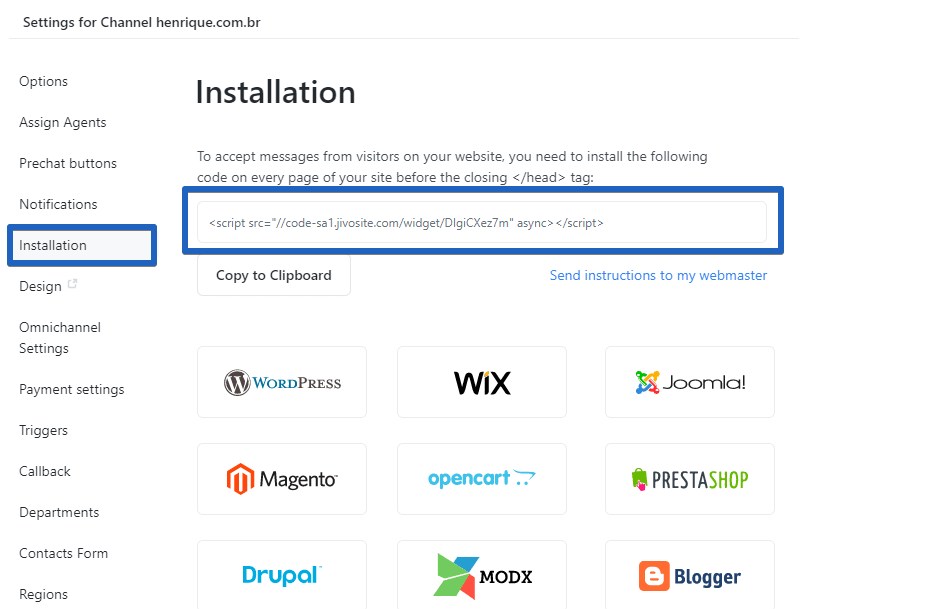Choose the Drupal installation card
Viewport: 947px width, 609px height.
click(282, 575)
